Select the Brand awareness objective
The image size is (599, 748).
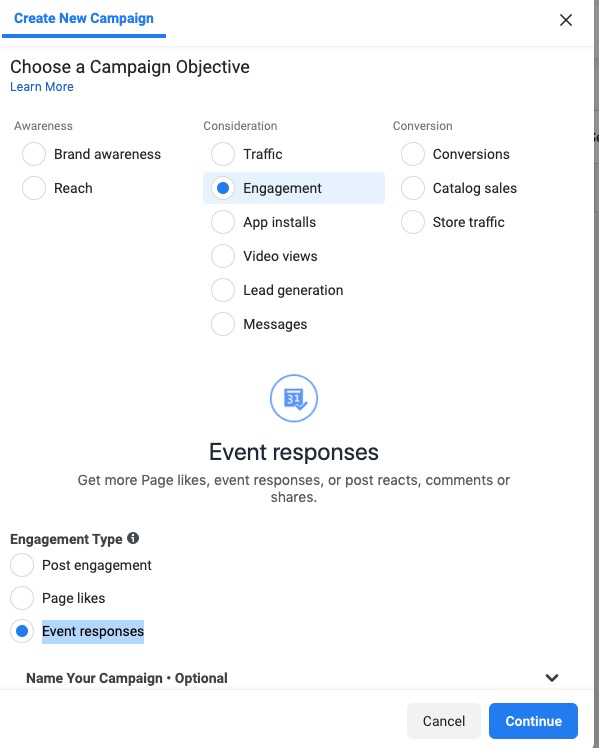[x=34, y=154]
